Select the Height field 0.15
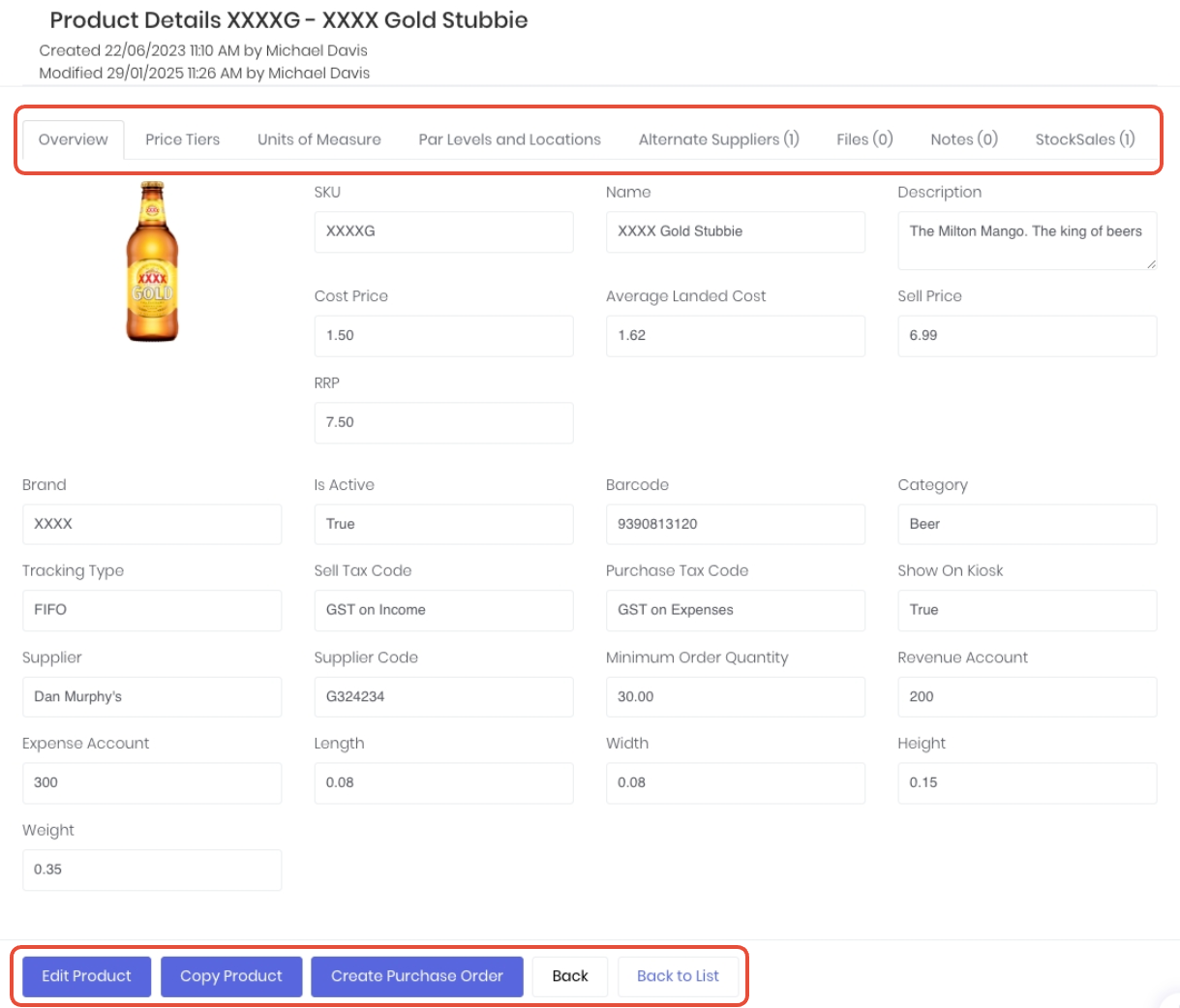The image size is (1180, 1008). click(1027, 783)
